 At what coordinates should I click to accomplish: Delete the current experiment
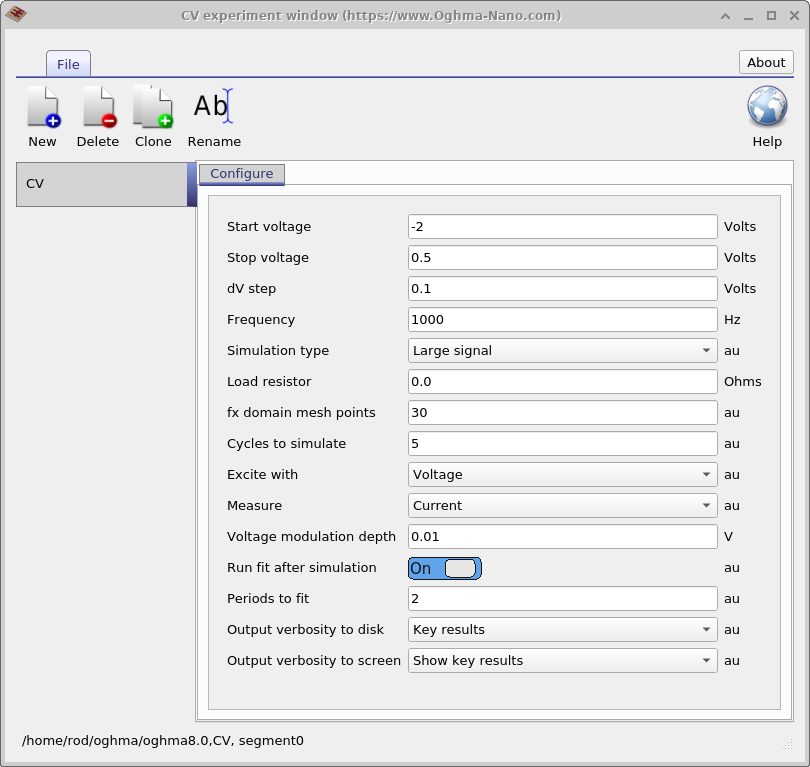97,113
